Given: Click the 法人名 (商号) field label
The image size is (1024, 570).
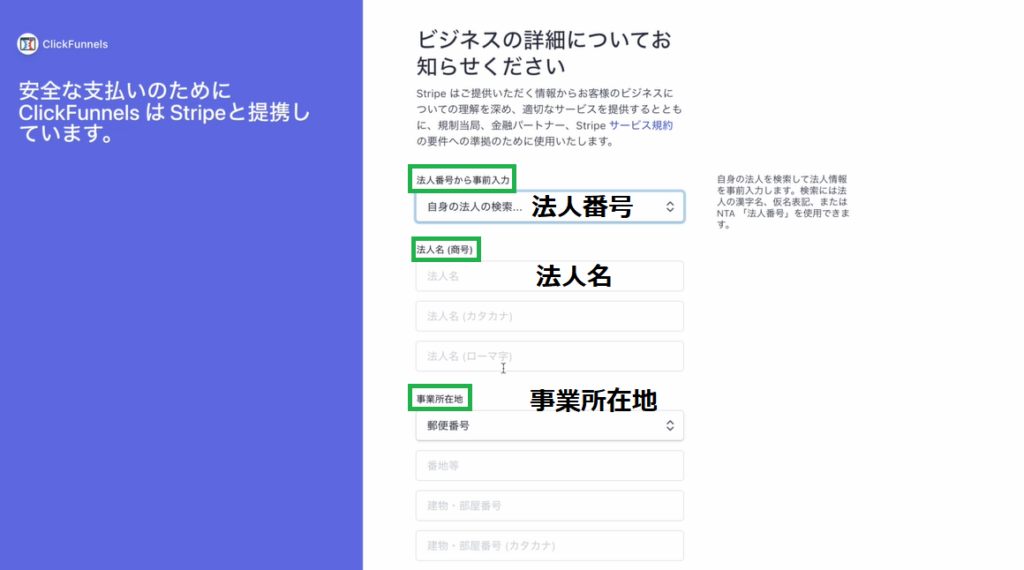Looking at the screenshot, I should coord(445,249).
